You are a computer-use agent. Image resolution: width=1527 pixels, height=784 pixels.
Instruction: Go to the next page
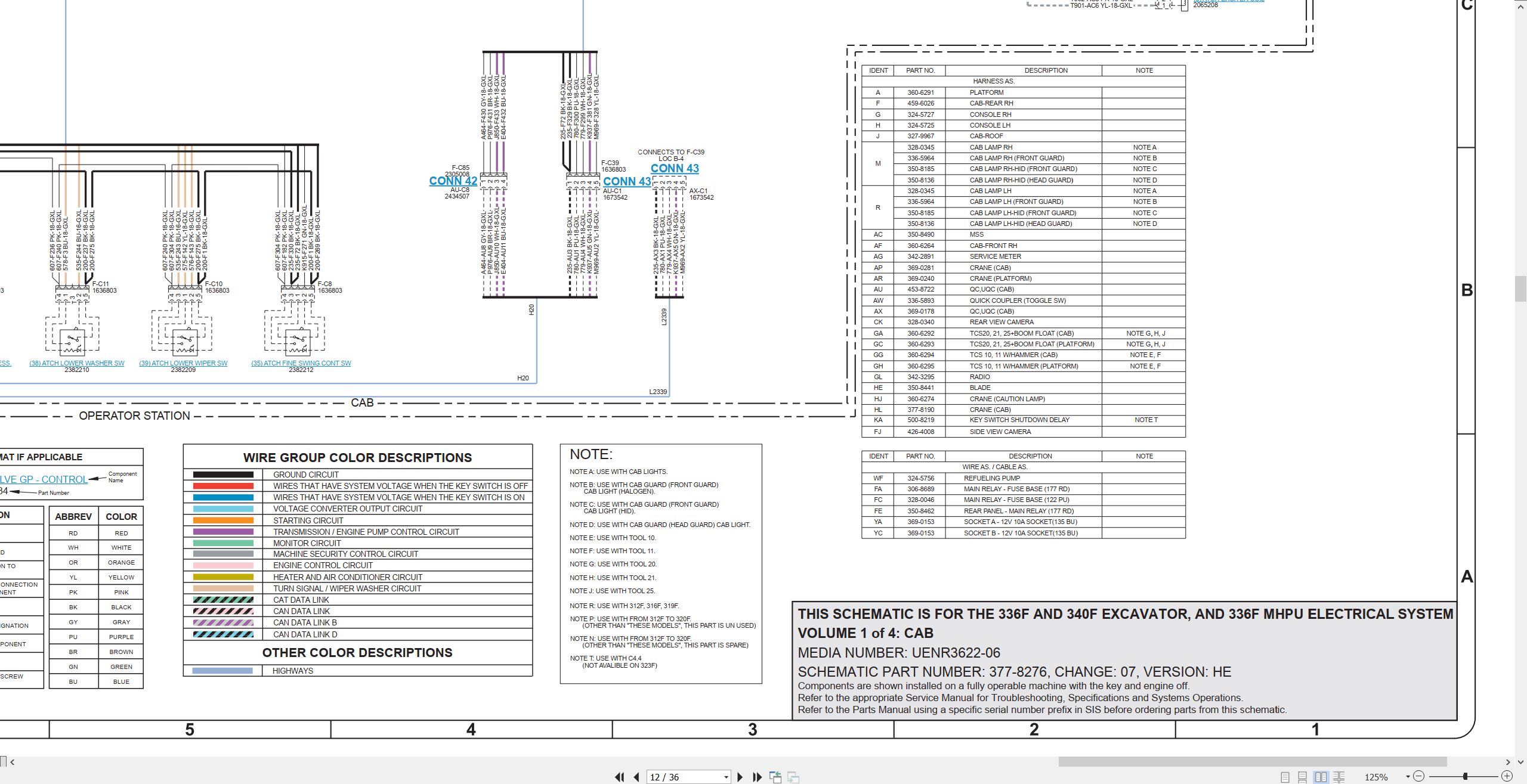tap(740, 777)
